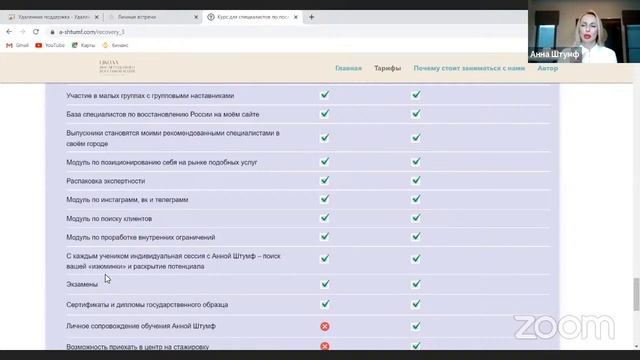This screenshot has height=360, width=640.
Task: Click second checkmark in Сертификаты и дипломы row
Action: tap(416, 304)
